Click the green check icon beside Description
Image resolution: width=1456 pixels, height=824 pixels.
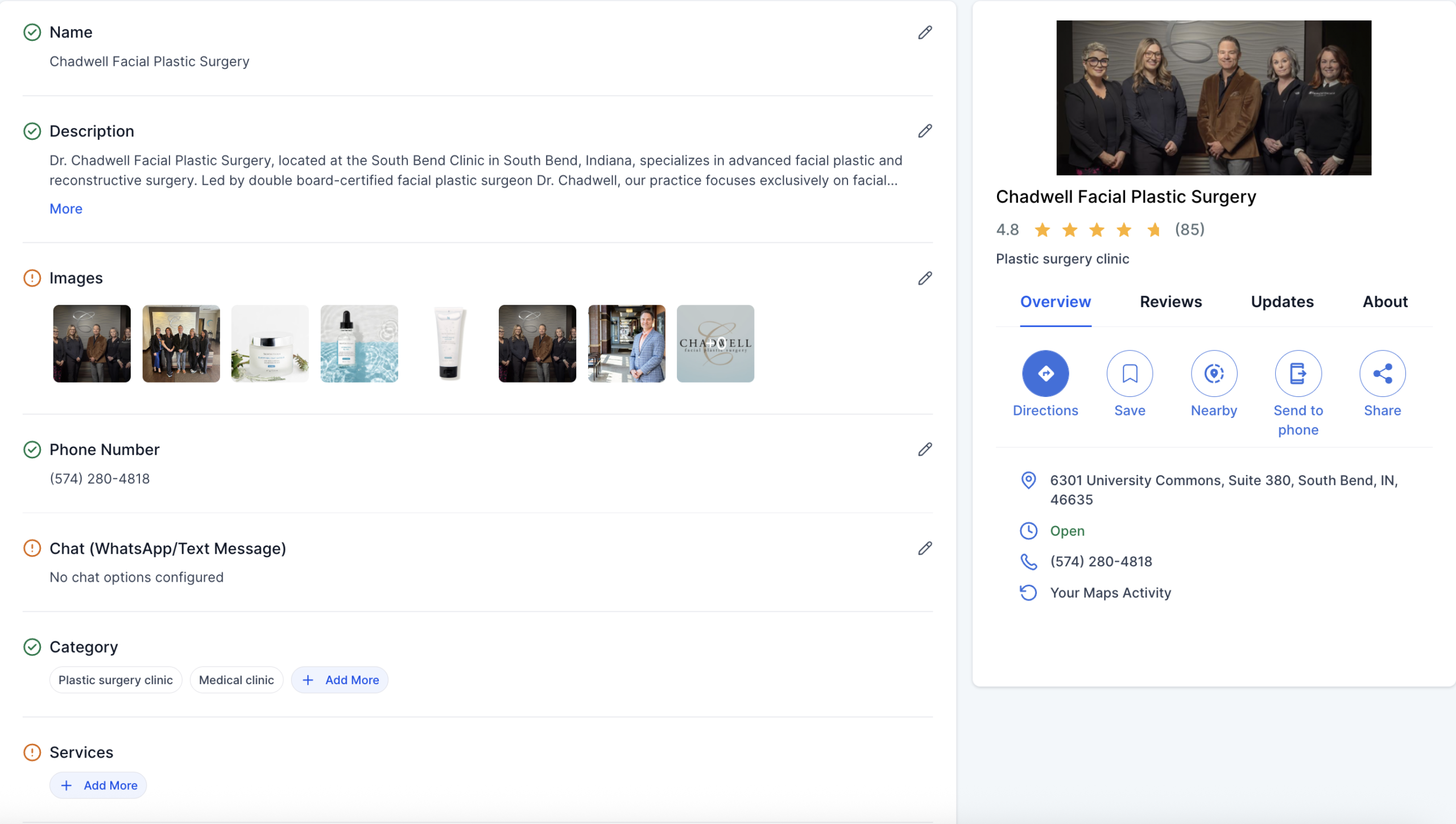tap(32, 131)
